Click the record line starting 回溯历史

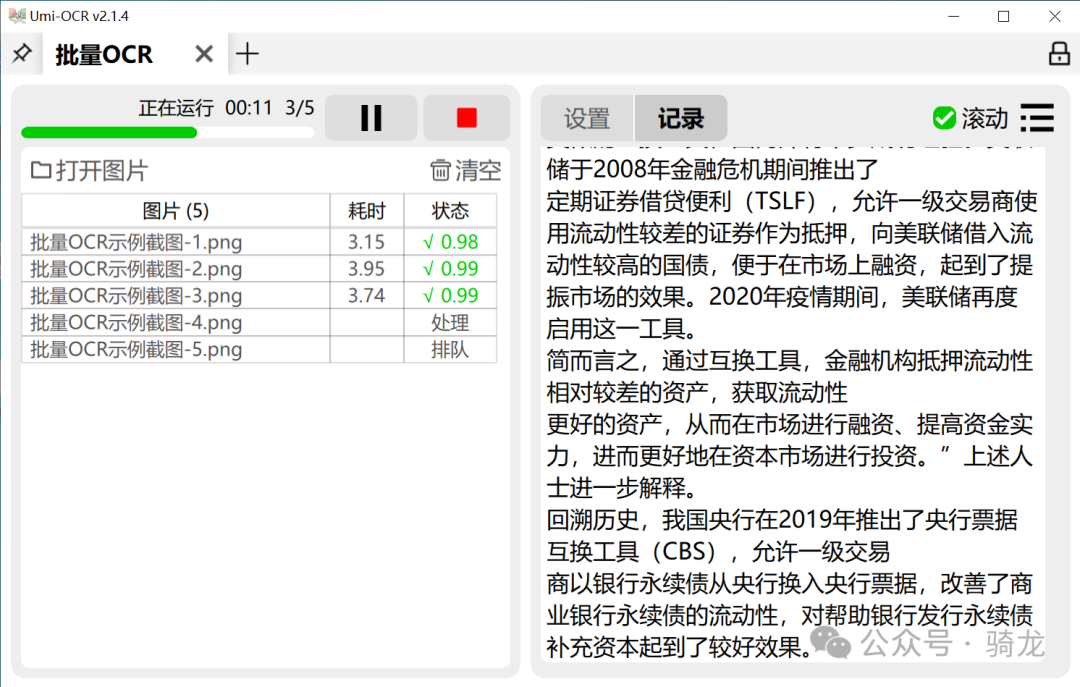[782, 520]
